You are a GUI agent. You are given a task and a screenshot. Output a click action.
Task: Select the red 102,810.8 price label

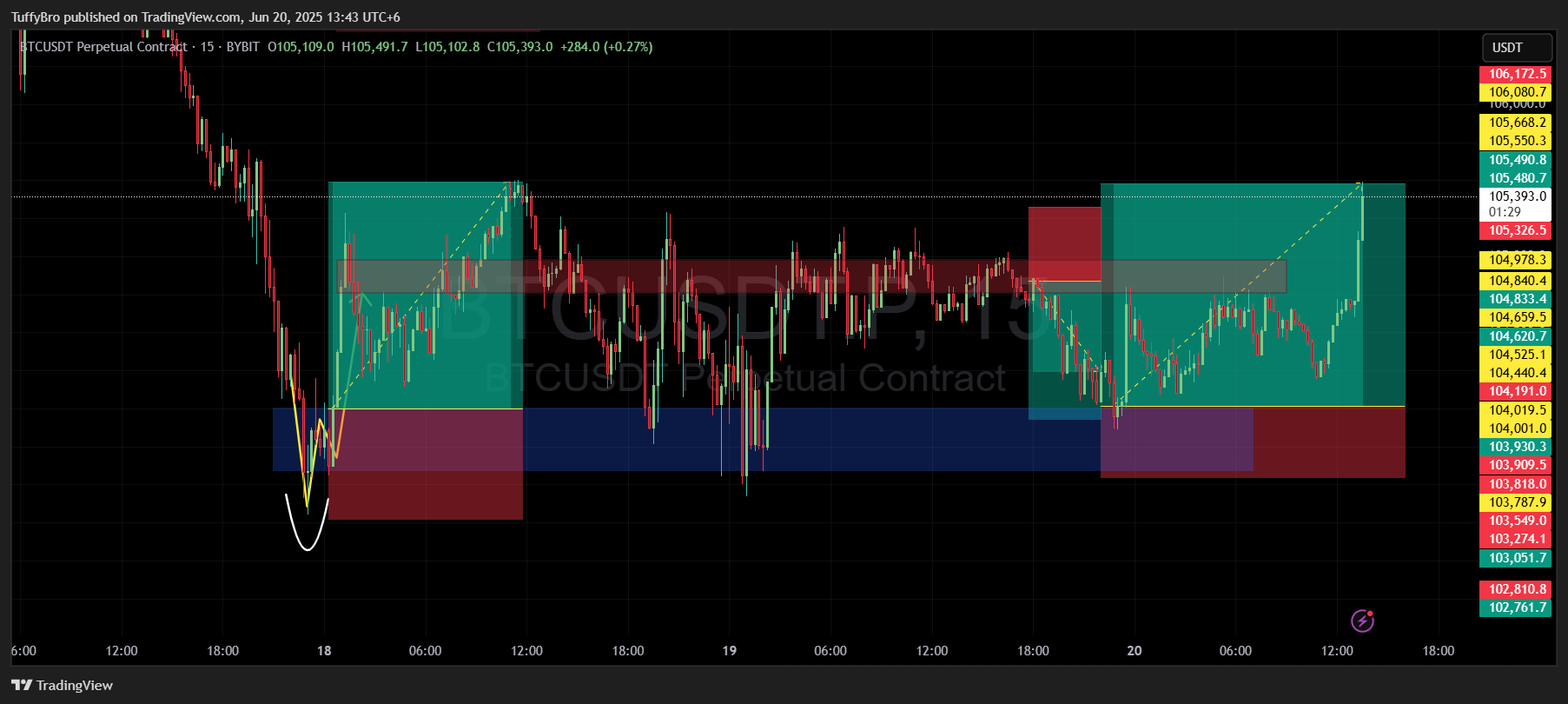click(x=1515, y=589)
